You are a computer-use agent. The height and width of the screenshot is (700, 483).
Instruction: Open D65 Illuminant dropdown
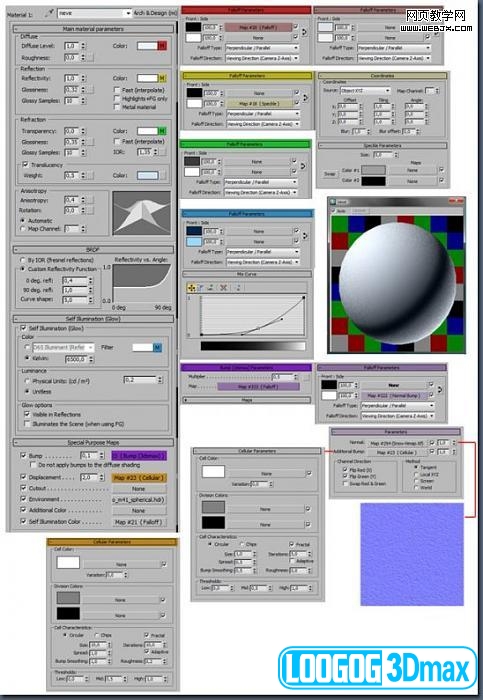63,347
